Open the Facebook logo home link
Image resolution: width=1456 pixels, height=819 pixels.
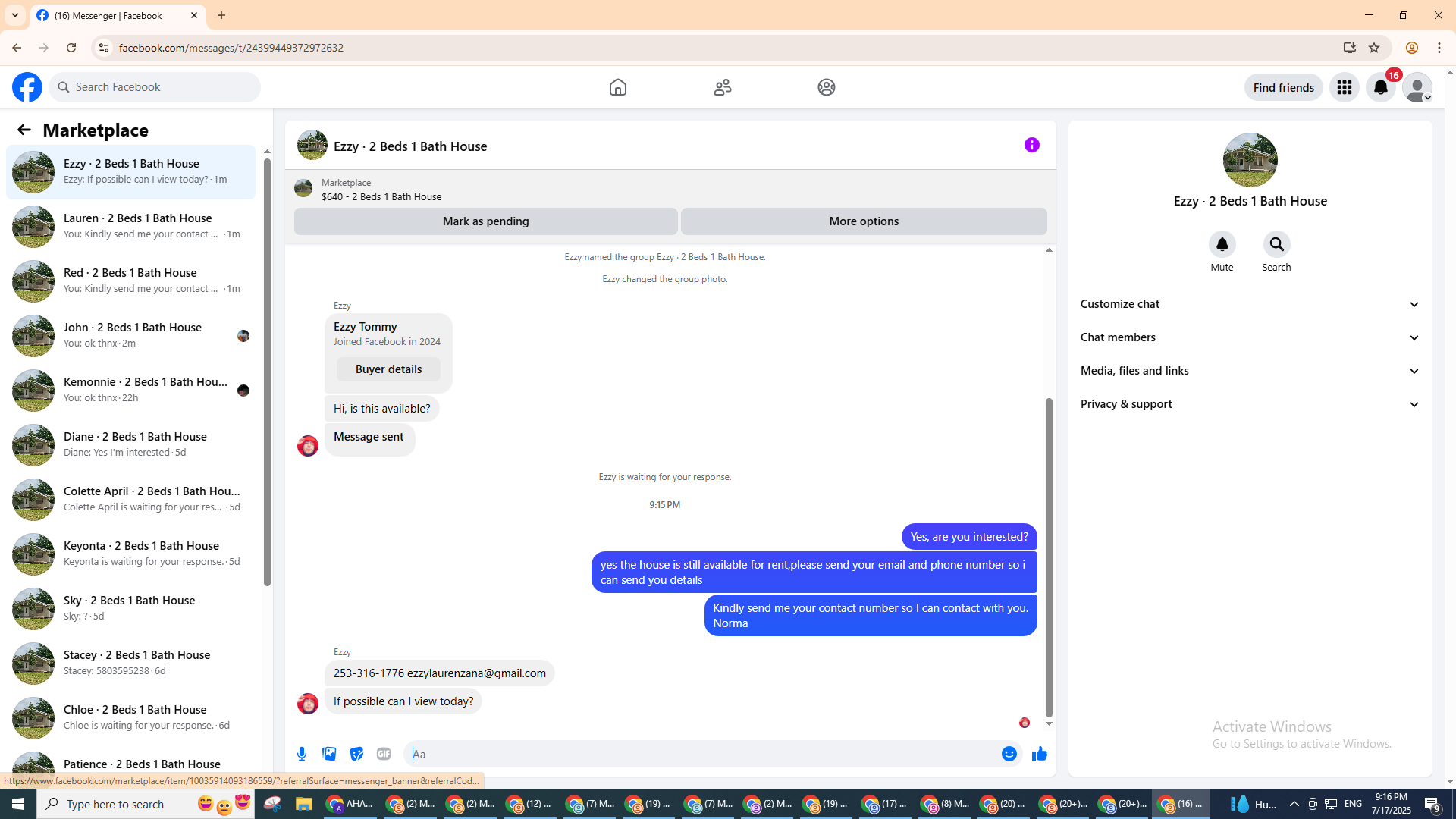(27, 87)
